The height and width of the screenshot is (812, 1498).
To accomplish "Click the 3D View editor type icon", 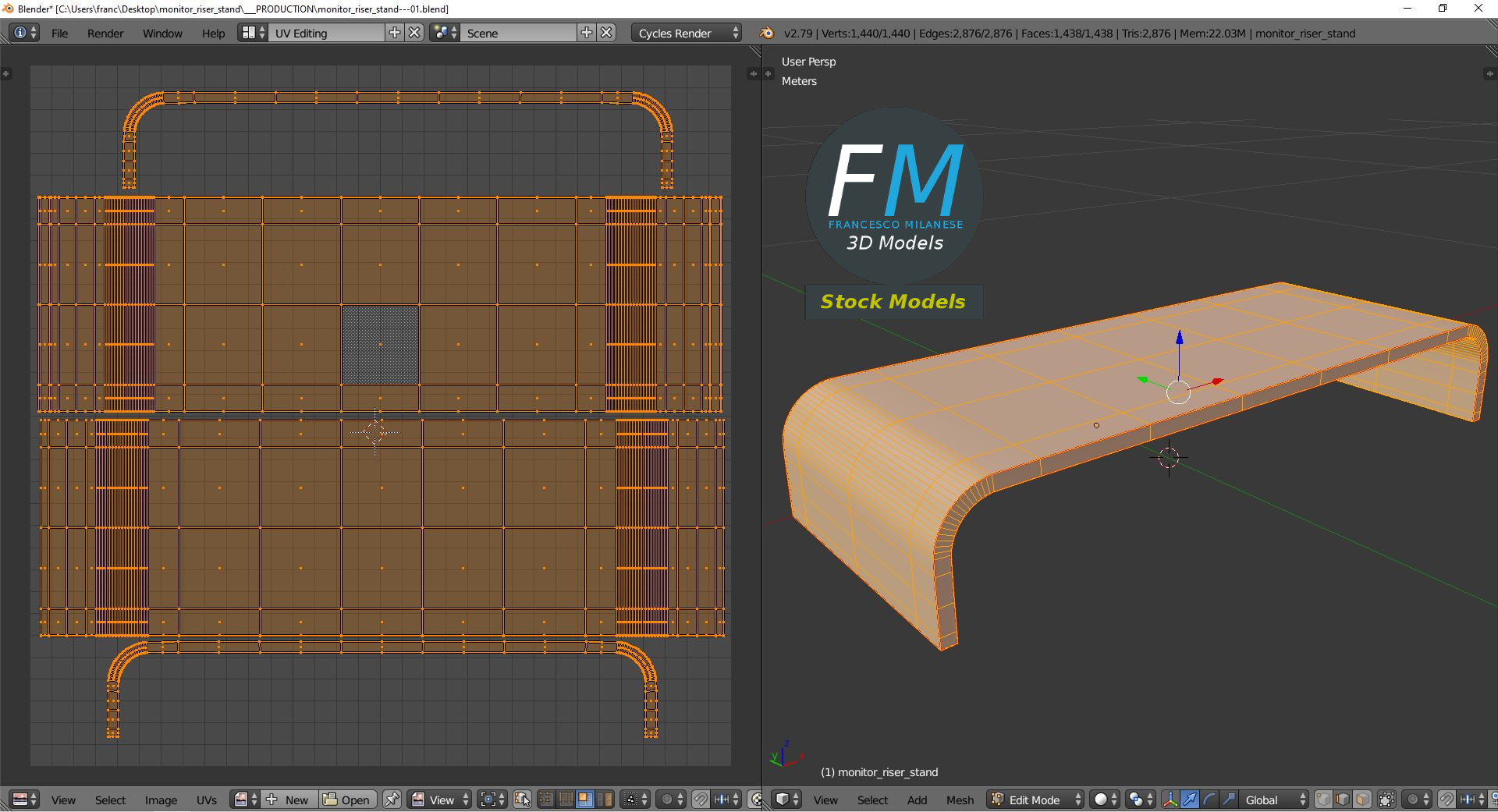I will 784,800.
